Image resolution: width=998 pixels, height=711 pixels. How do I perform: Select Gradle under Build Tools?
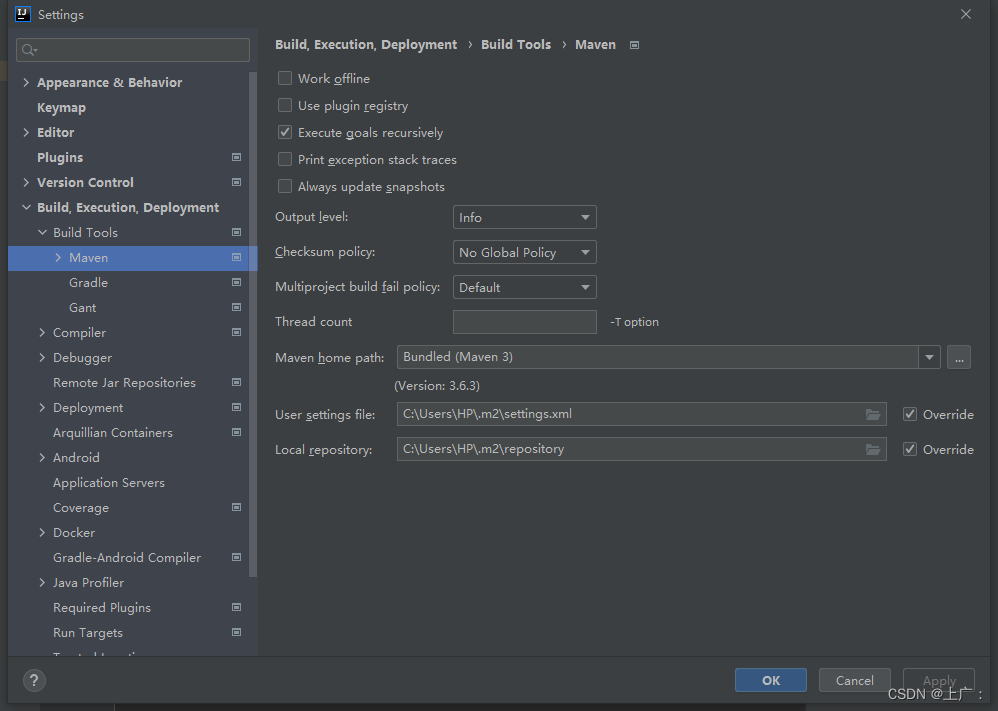coord(88,282)
